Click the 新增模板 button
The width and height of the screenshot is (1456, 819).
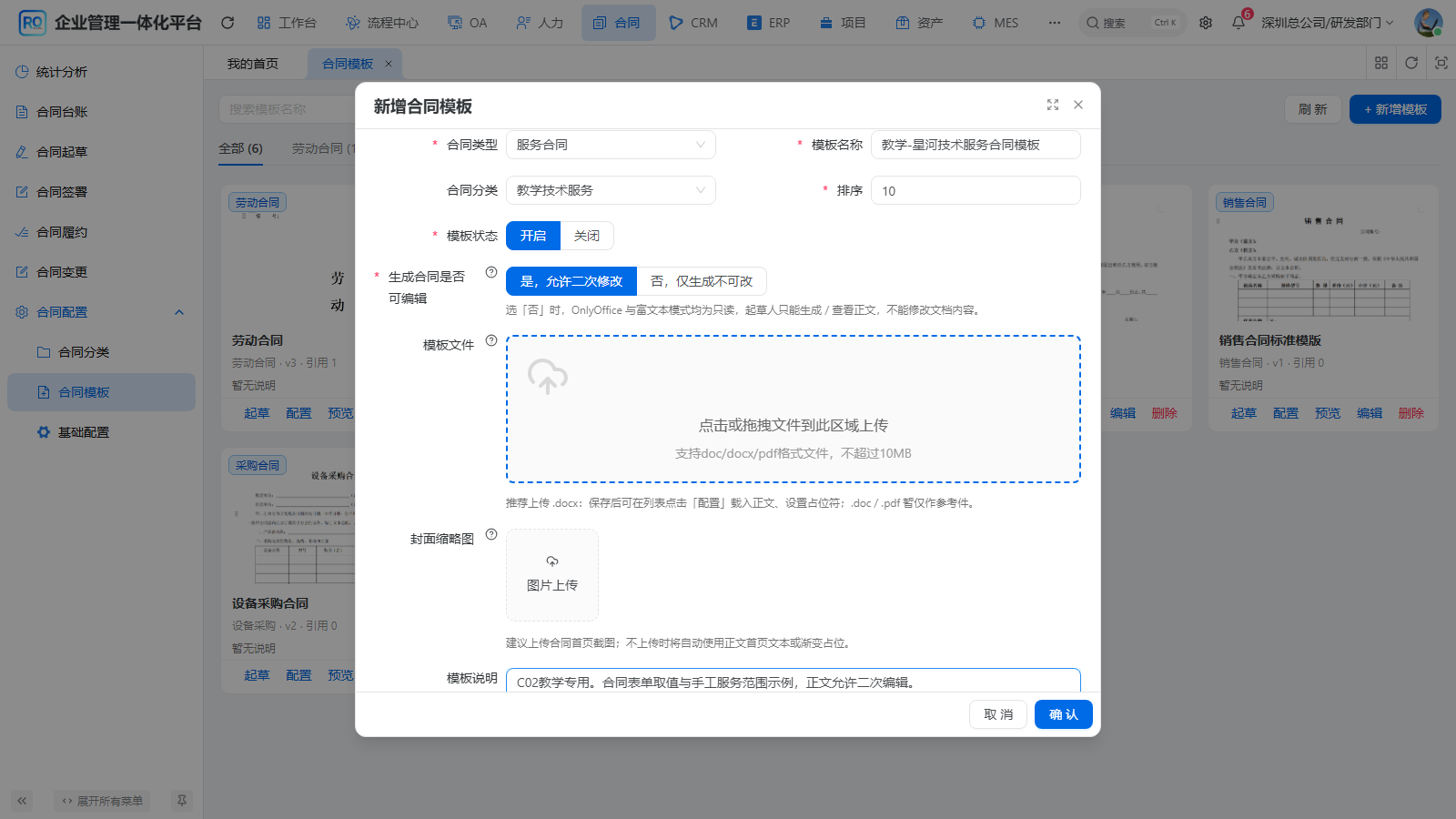[x=1395, y=109]
